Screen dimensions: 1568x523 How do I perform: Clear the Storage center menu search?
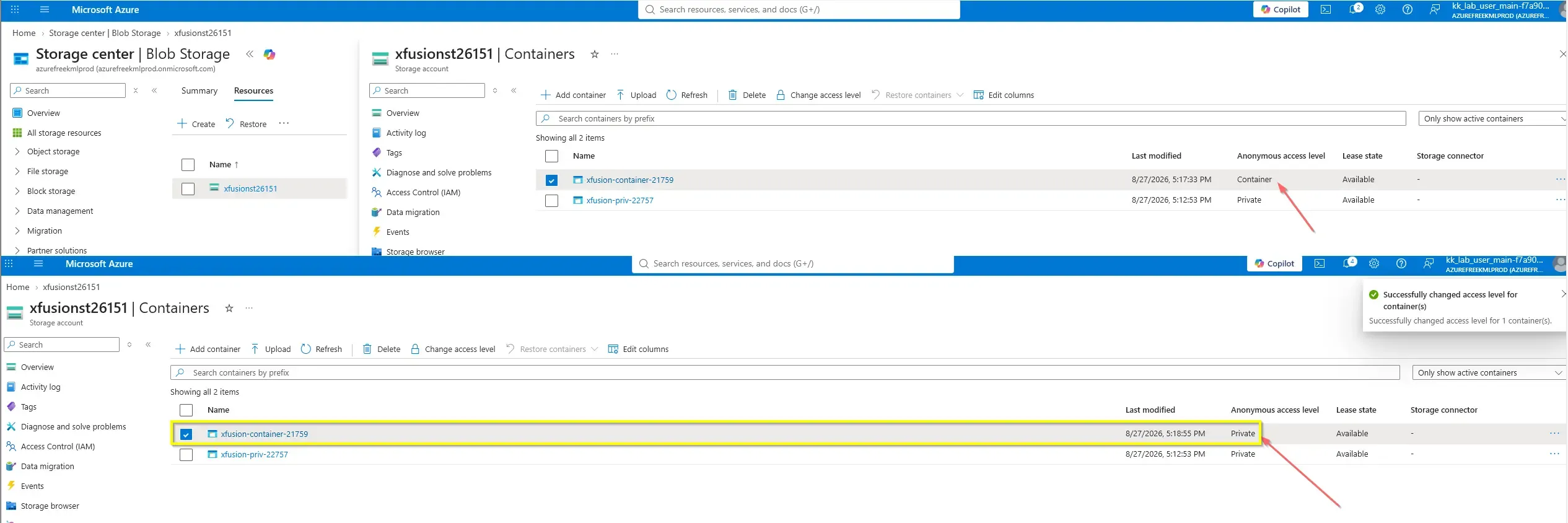(136, 90)
